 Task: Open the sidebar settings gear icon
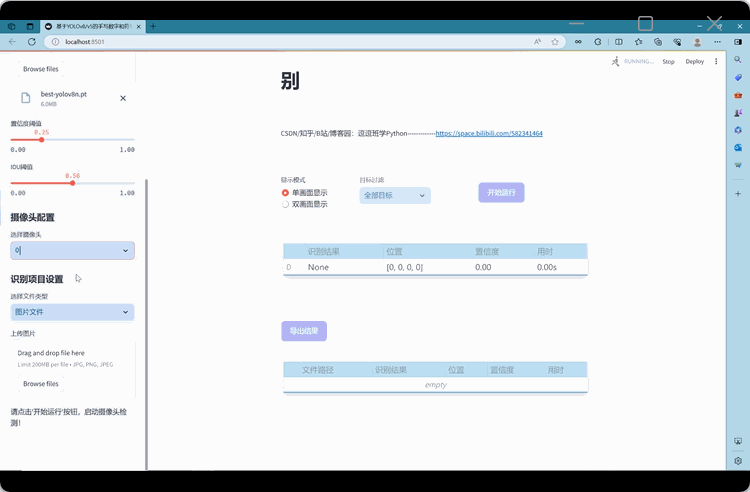pos(738,461)
